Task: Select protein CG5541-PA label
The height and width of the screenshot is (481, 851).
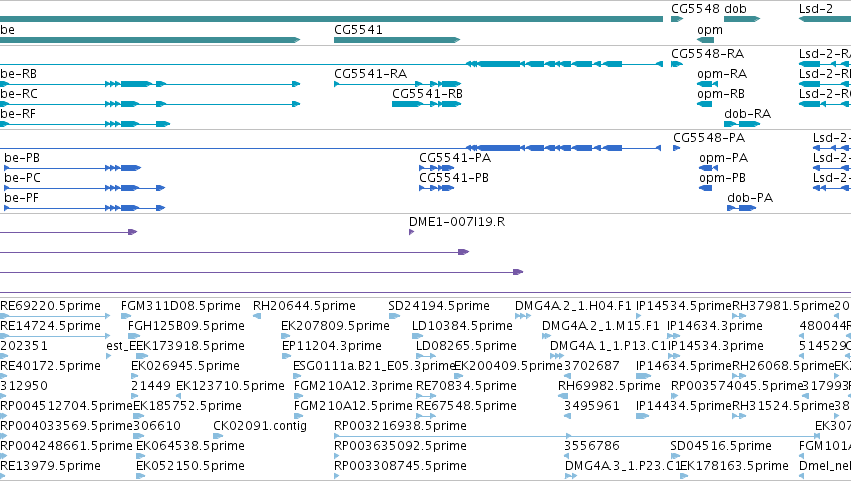Action: [455, 158]
